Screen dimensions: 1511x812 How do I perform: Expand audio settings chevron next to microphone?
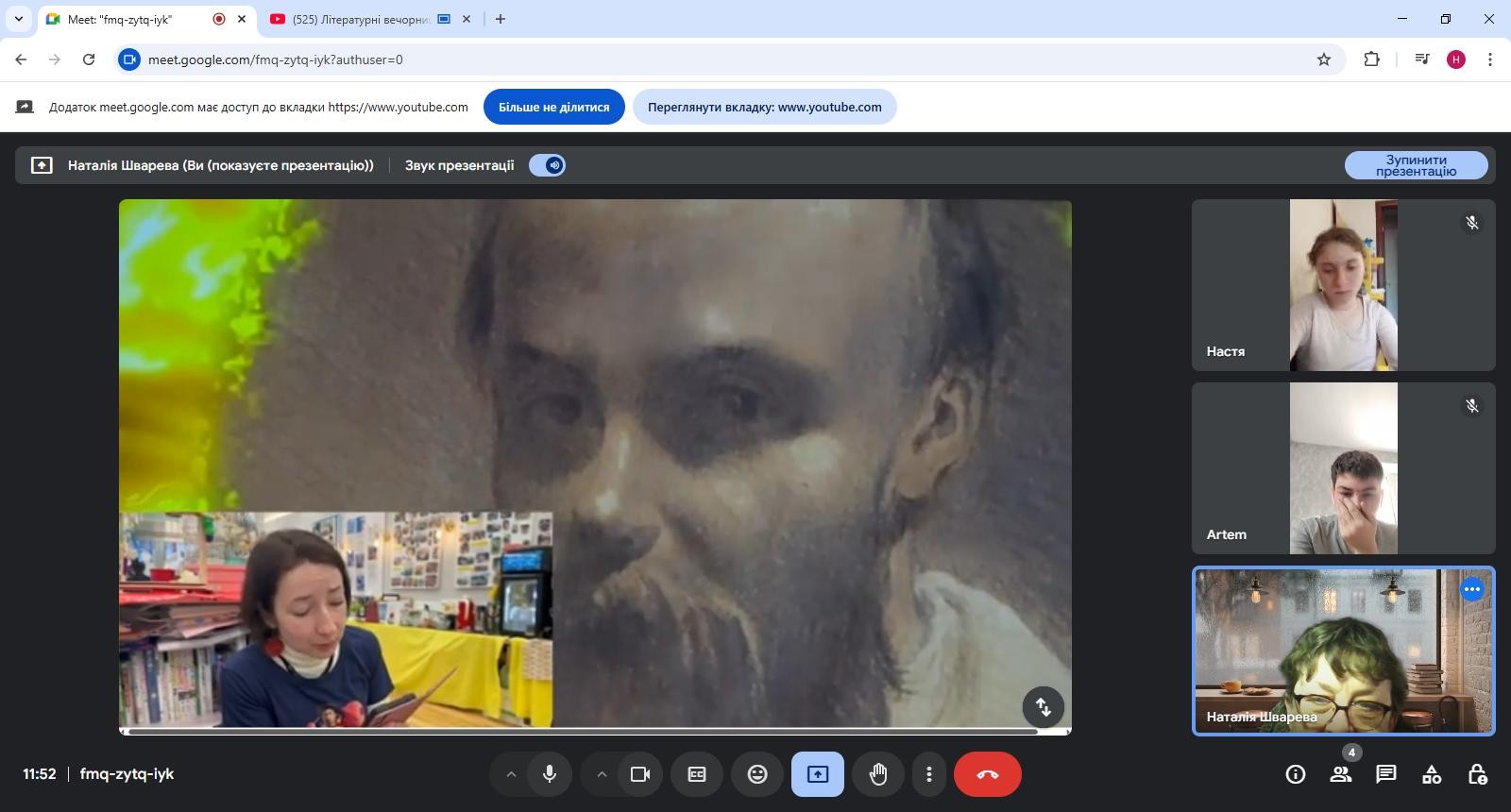(x=511, y=774)
